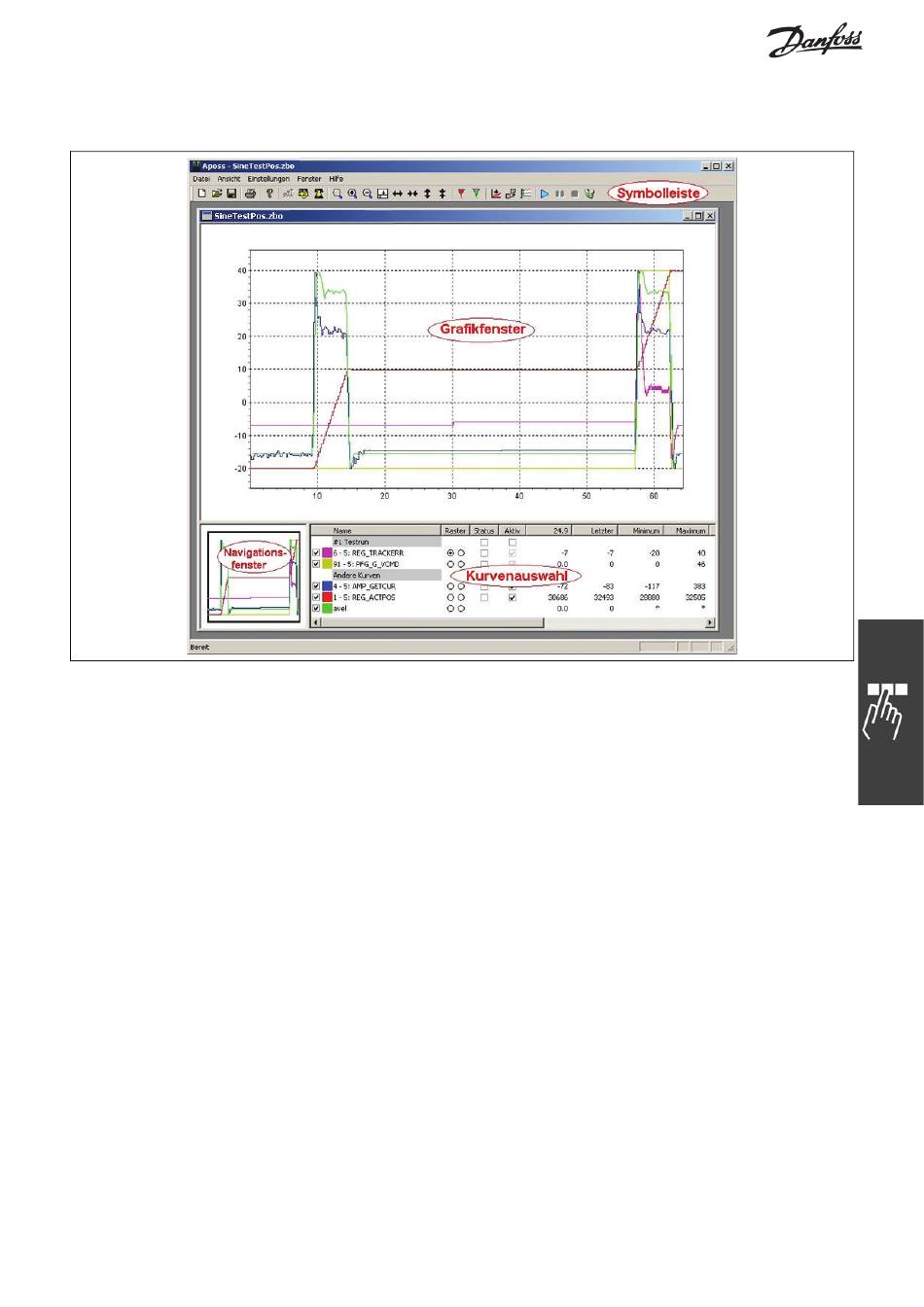Click the value '30686' in REG_ACTPOS row
The height and width of the screenshot is (1307, 924).
coord(557,597)
